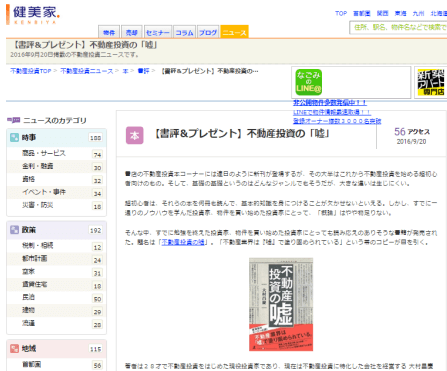Go to 不動産投資ニュース breadcrumb

pos(87,71)
